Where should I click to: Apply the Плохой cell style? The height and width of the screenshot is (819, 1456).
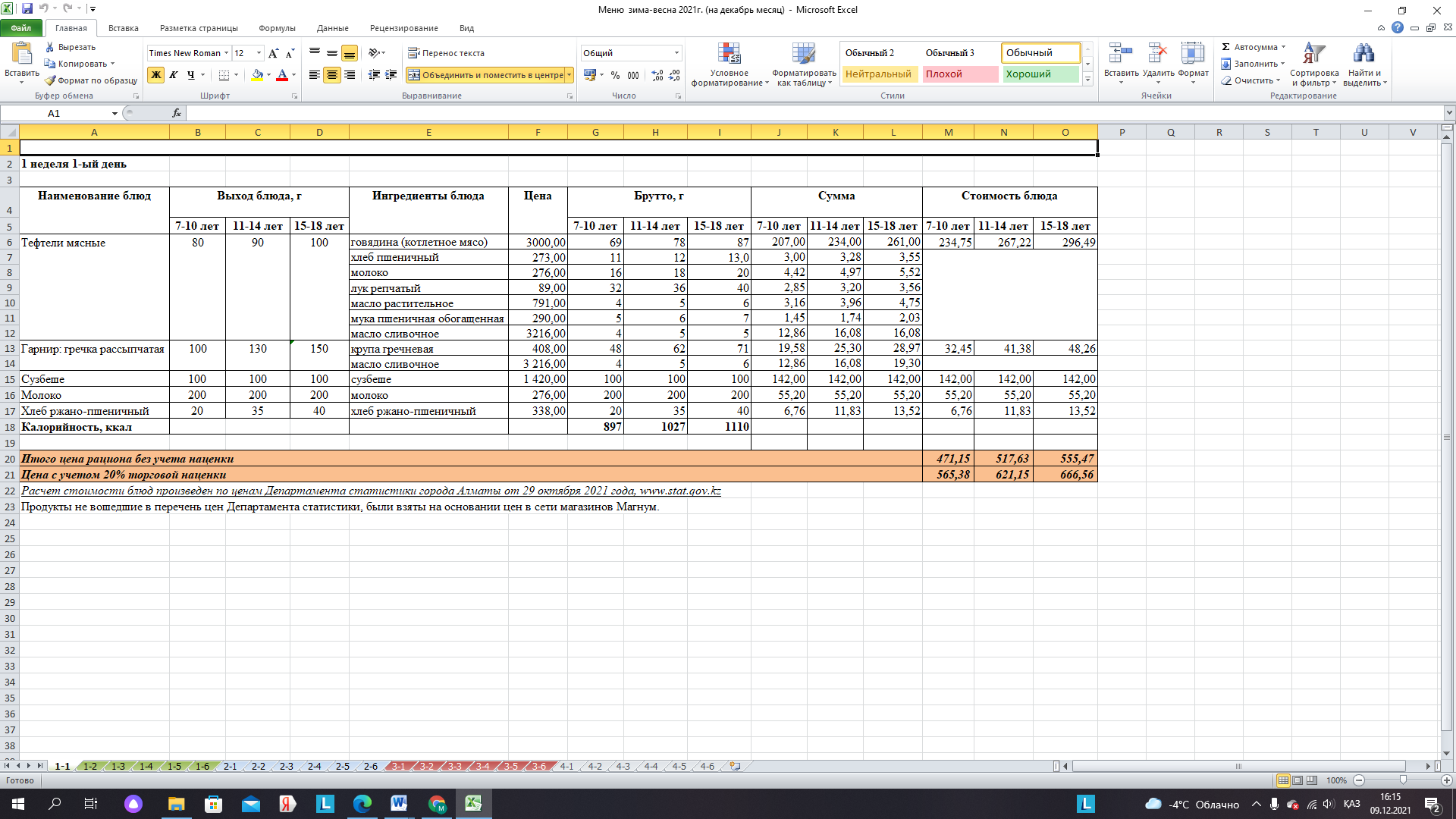959,74
